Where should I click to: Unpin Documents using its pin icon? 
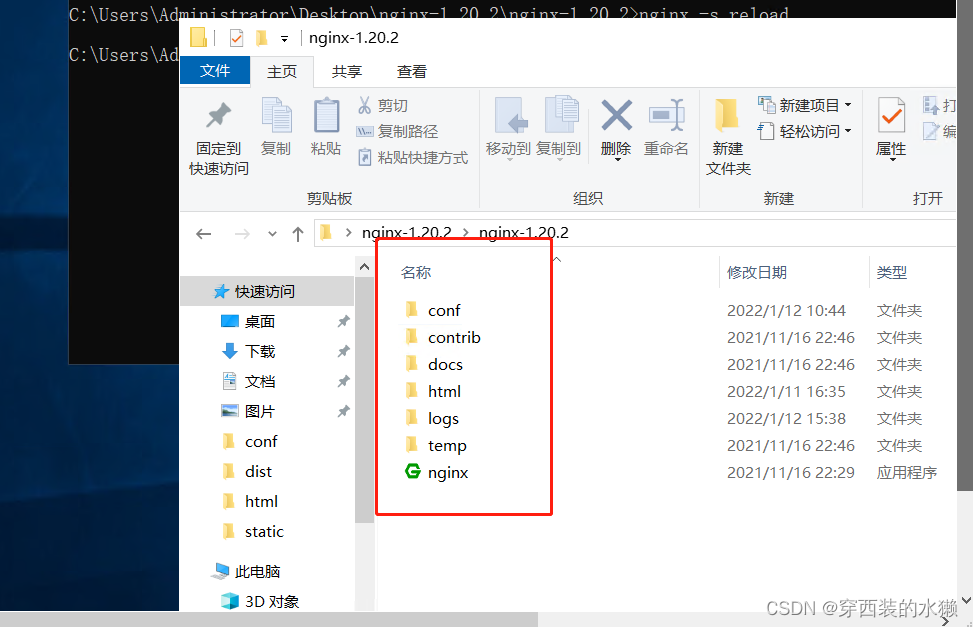click(x=343, y=381)
